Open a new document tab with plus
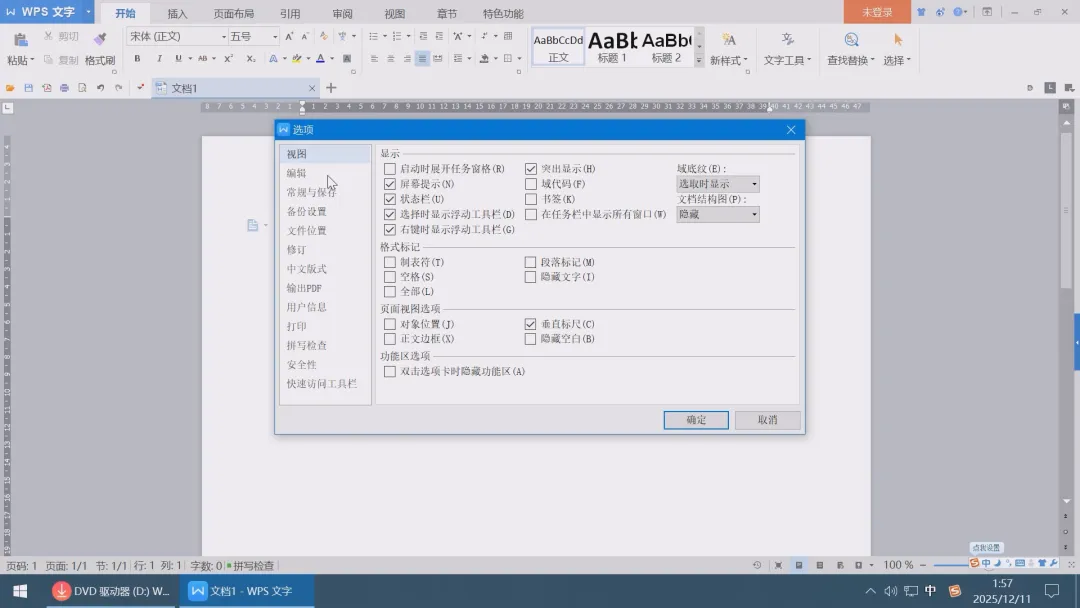Viewport: 1080px width, 608px height. click(331, 88)
